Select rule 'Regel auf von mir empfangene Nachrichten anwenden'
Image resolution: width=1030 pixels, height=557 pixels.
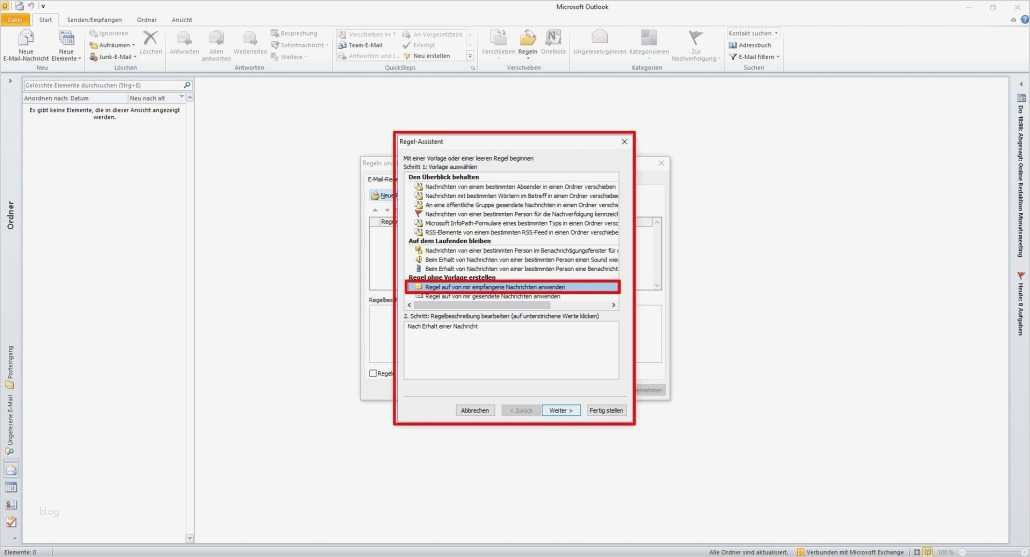(512, 287)
